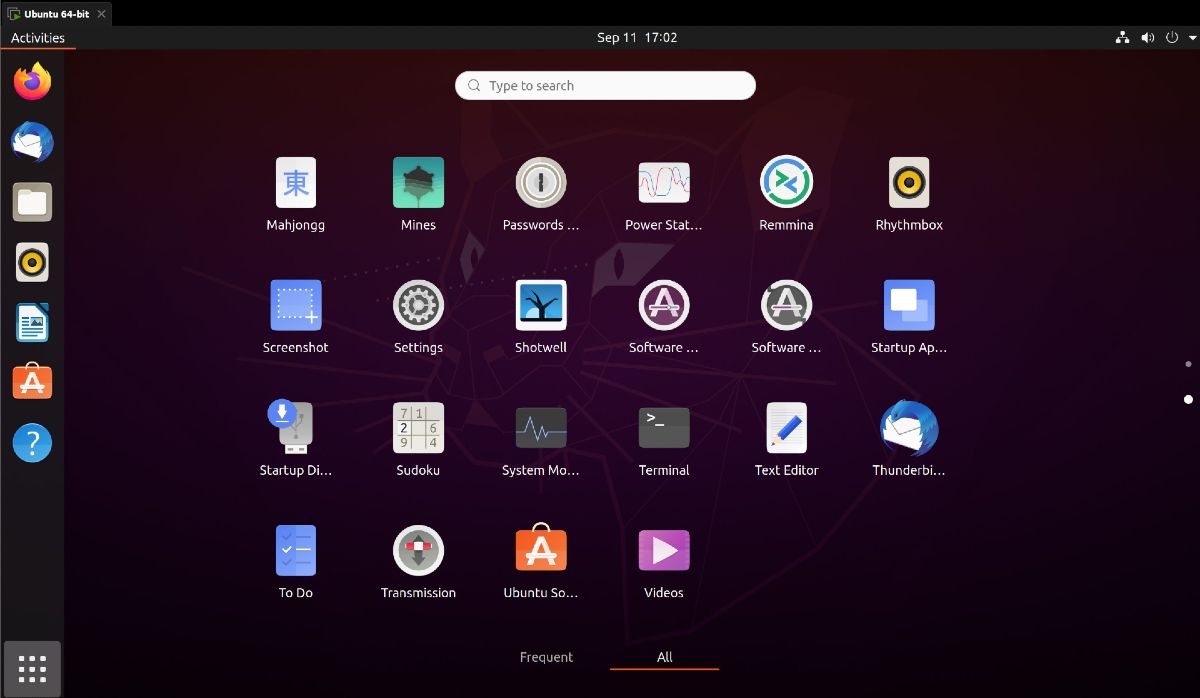Open Files from the dock

[32, 202]
